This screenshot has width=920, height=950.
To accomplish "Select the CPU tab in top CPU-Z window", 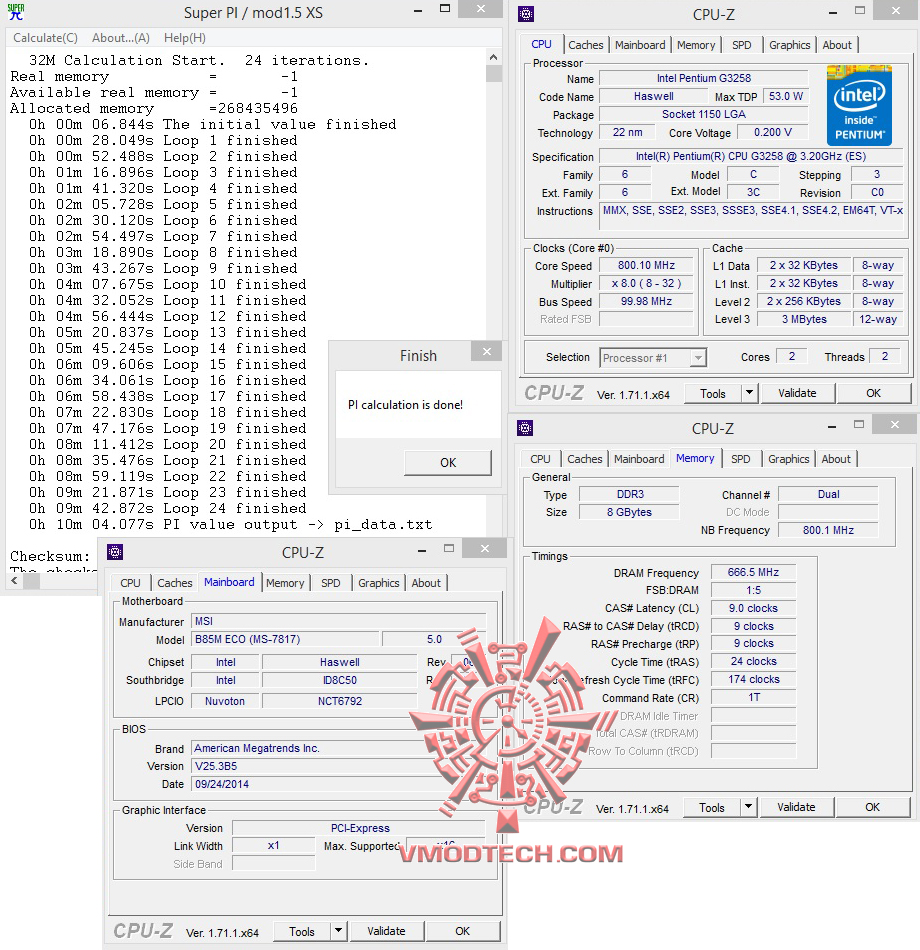I will click(x=541, y=44).
